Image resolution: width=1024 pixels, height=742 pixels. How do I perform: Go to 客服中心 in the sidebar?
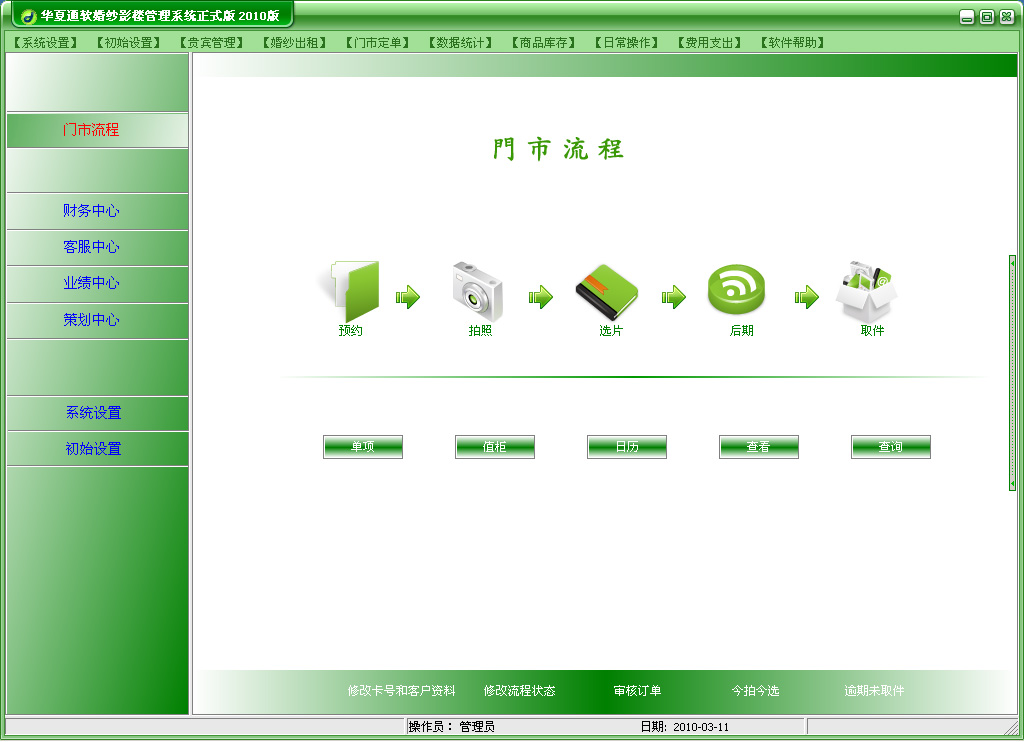click(x=97, y=248)
